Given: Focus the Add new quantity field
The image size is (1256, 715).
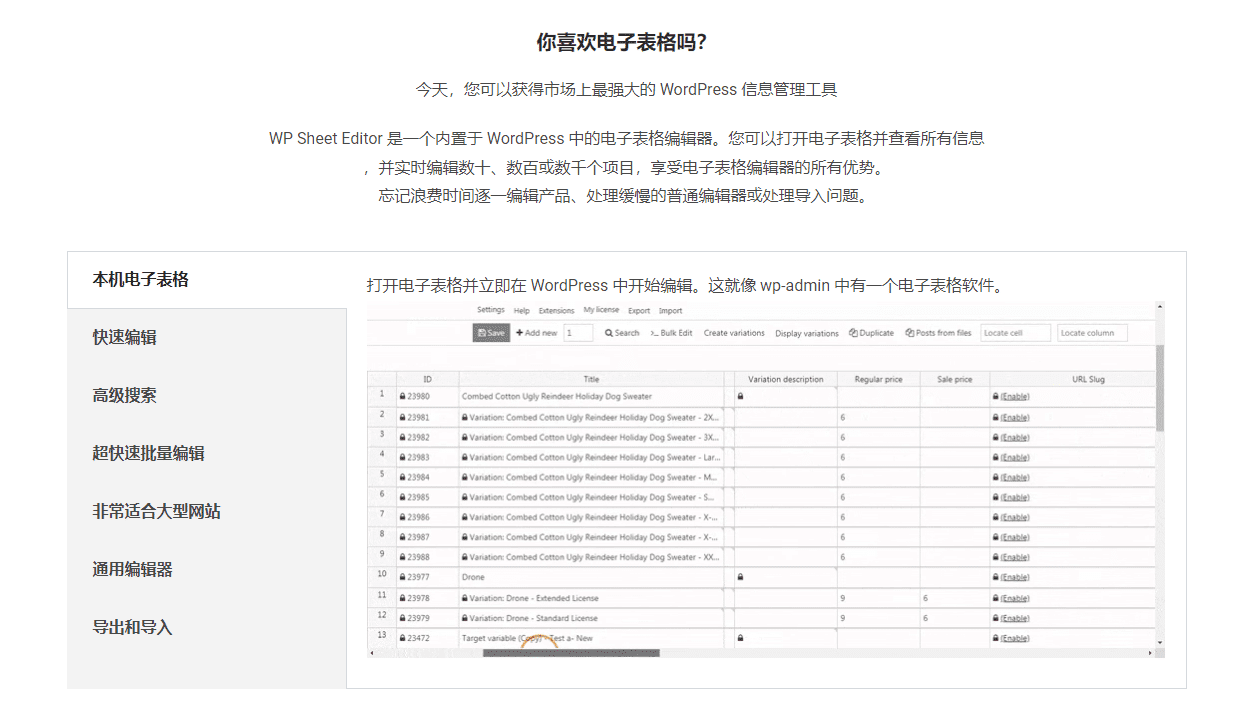Looking at the screenshot, I should 578,333.
